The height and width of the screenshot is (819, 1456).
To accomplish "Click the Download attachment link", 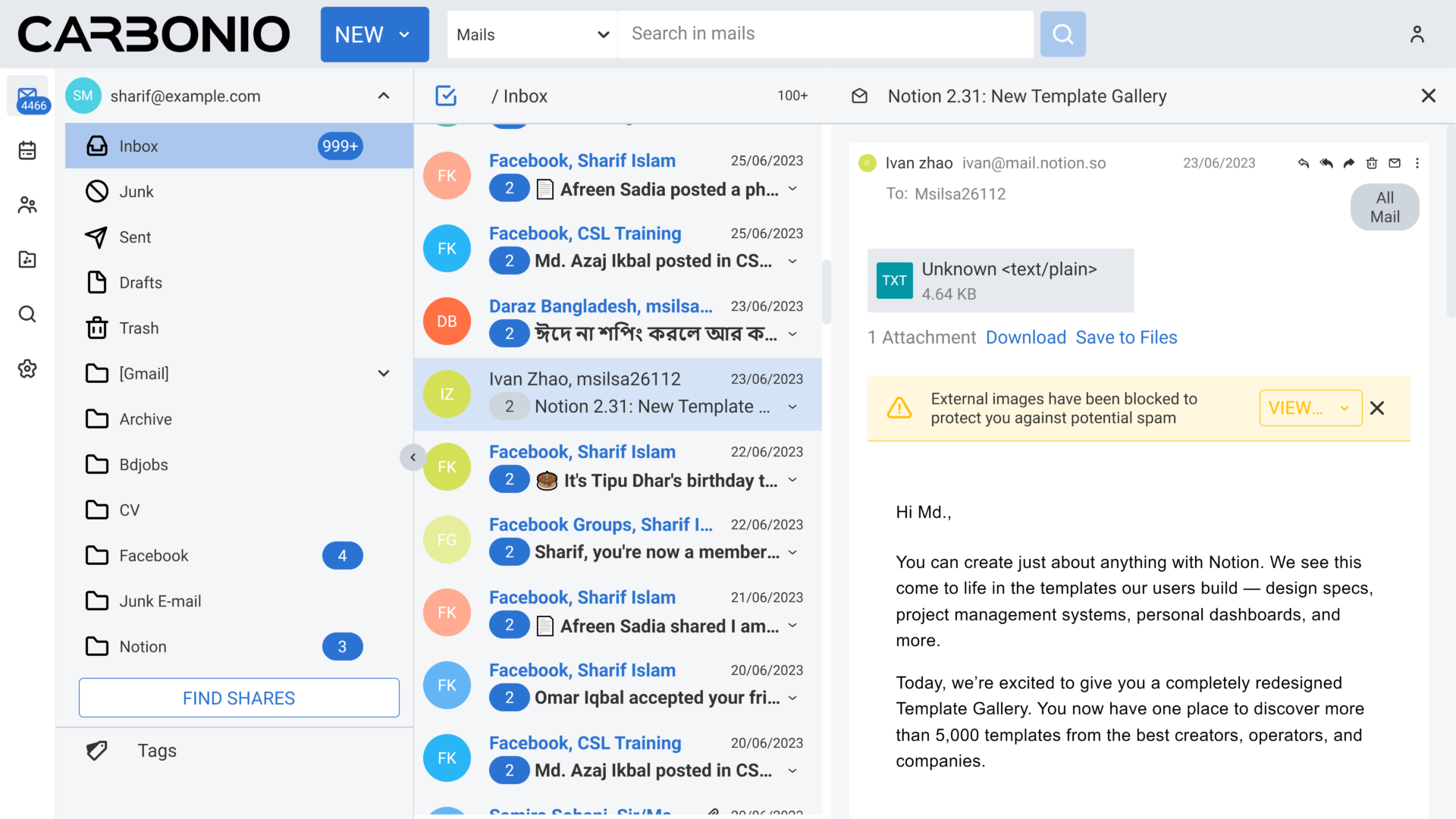I will (1025, 337).
